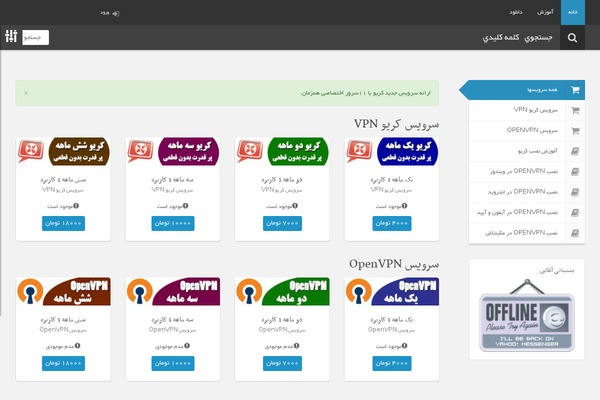Click info icon on OpenVPN یک ماهه card
Image resolution: width=600 pixels, height=400 pixels.
[404, 346]
